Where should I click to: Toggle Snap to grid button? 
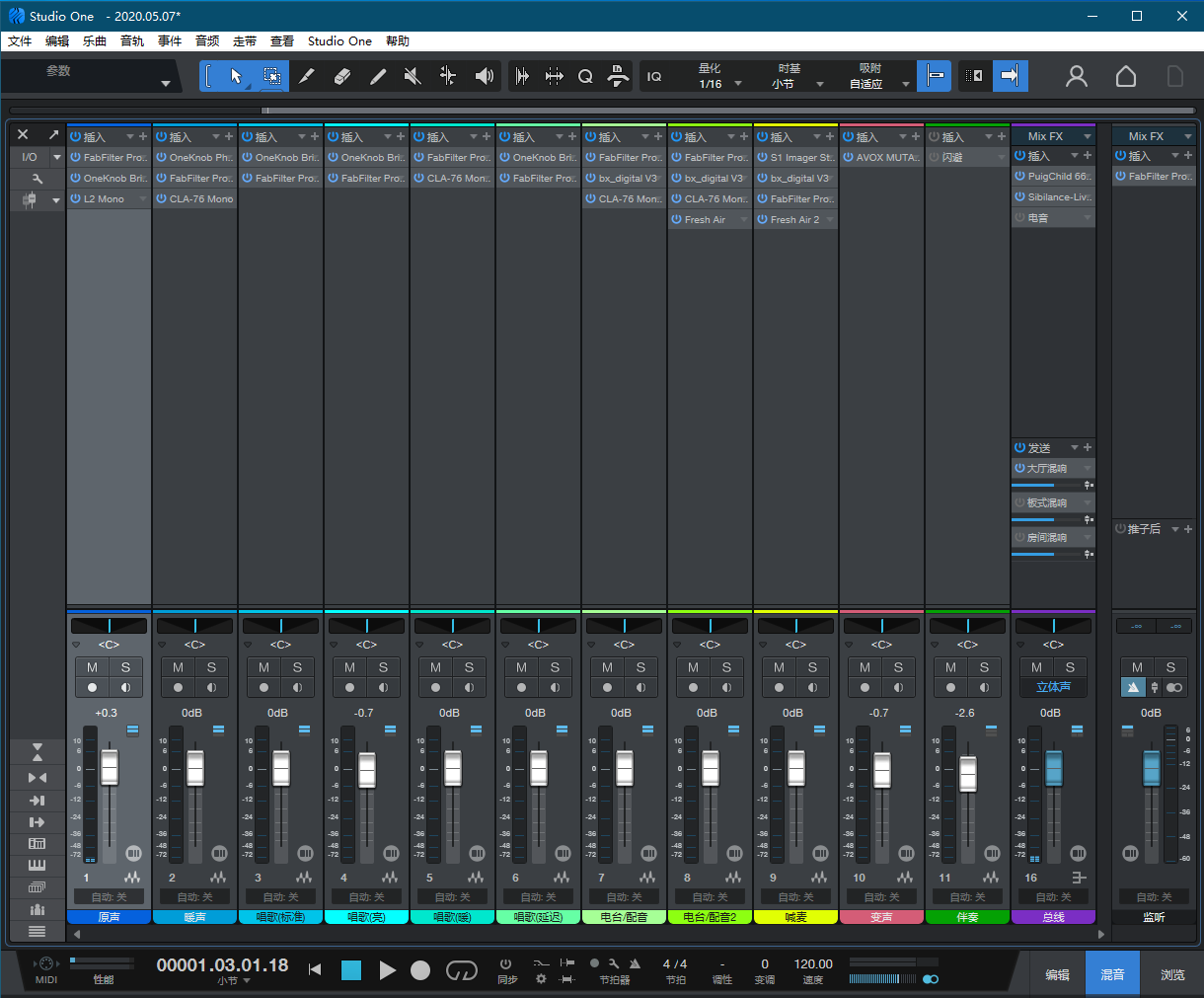[x=934, y=76]
